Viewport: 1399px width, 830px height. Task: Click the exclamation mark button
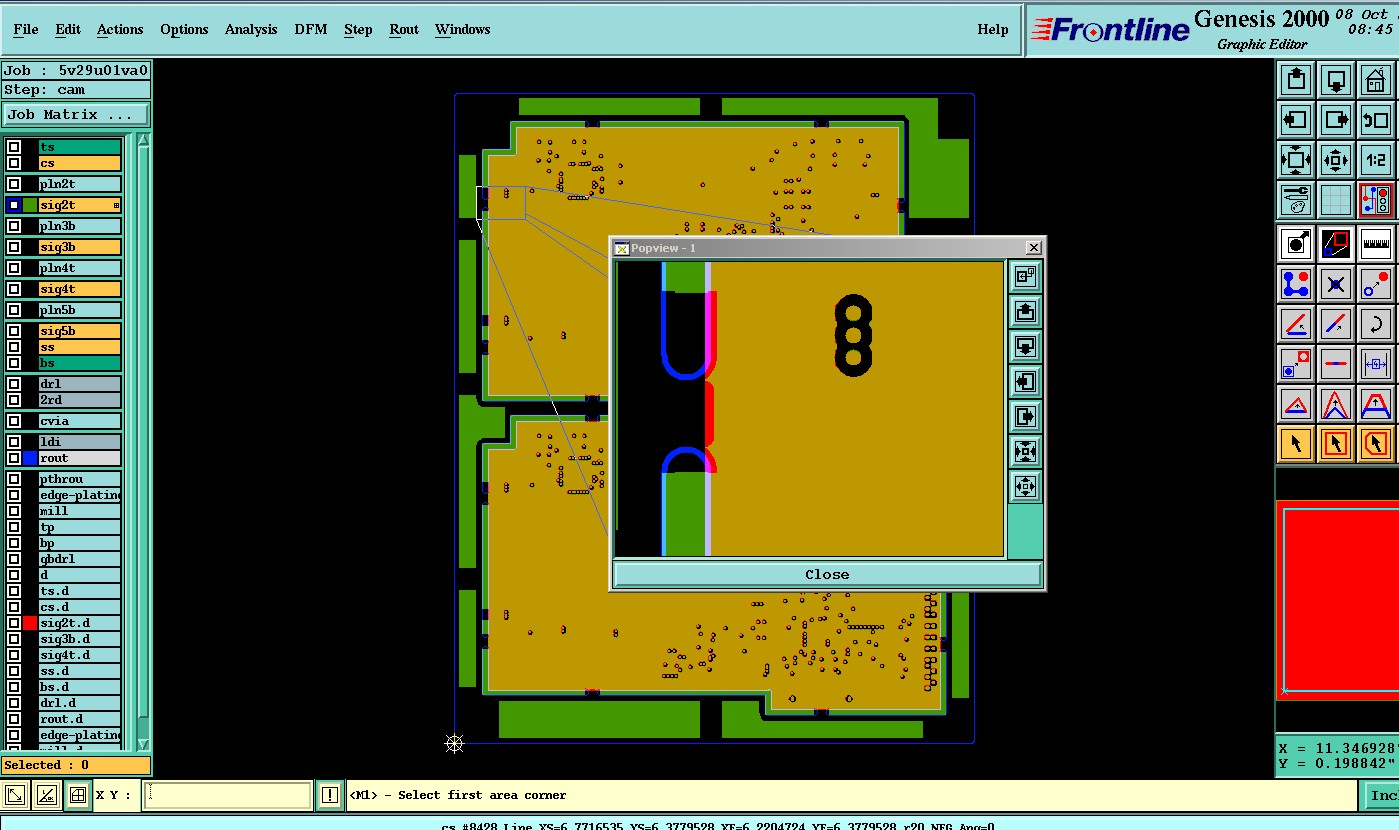tap(330, 796)
